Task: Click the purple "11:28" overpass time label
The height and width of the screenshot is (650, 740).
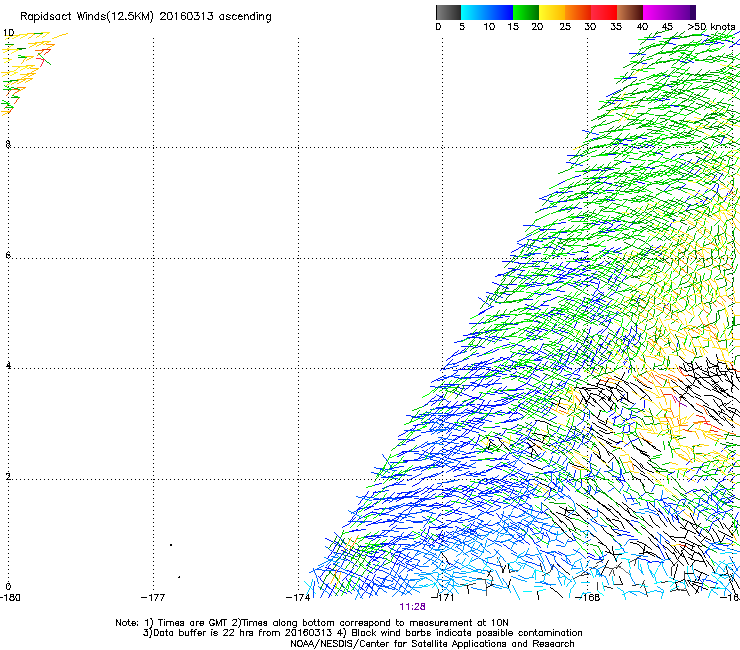Action: click(x=412, y=607)
